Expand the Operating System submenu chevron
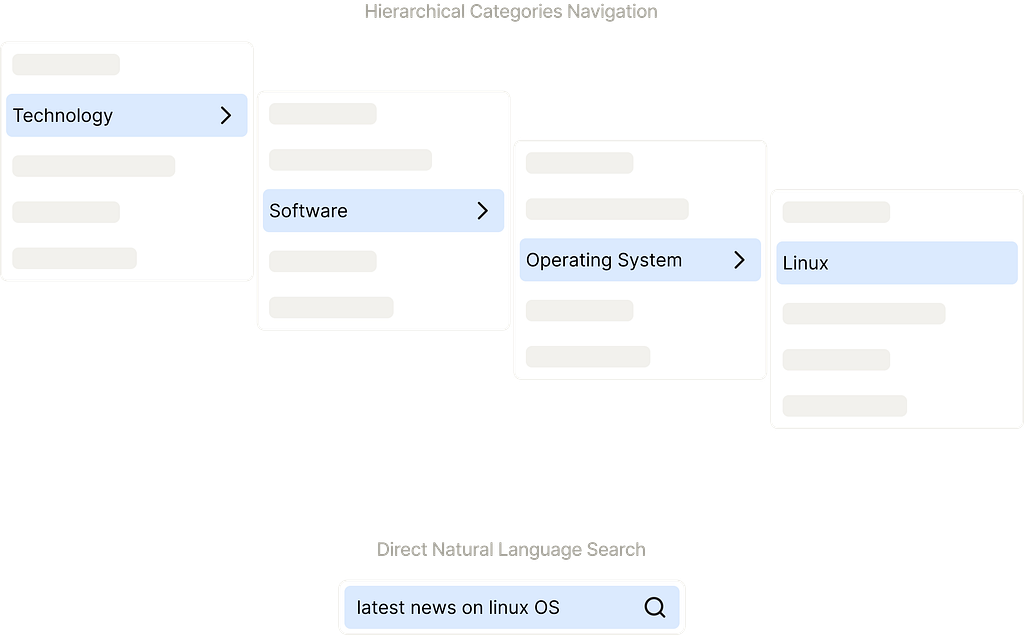Viewport: 1024px width, 635px height. (x=740, y=259)
